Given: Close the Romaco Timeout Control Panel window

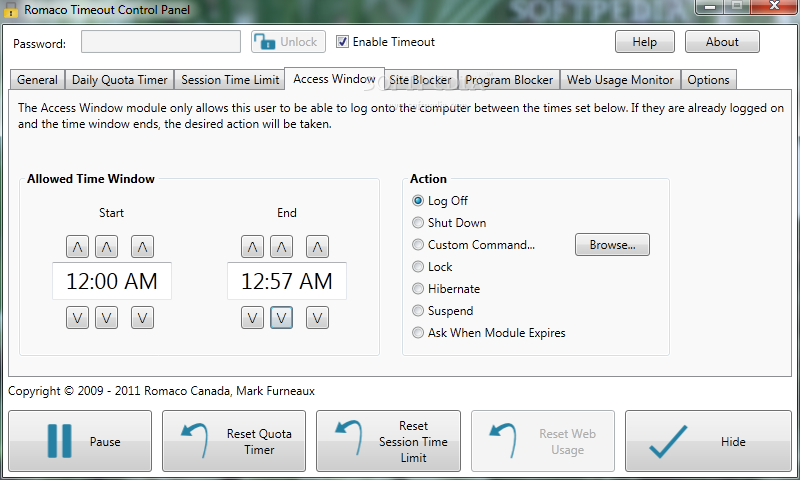Looking at the screenshot, I should click(774, 7).
